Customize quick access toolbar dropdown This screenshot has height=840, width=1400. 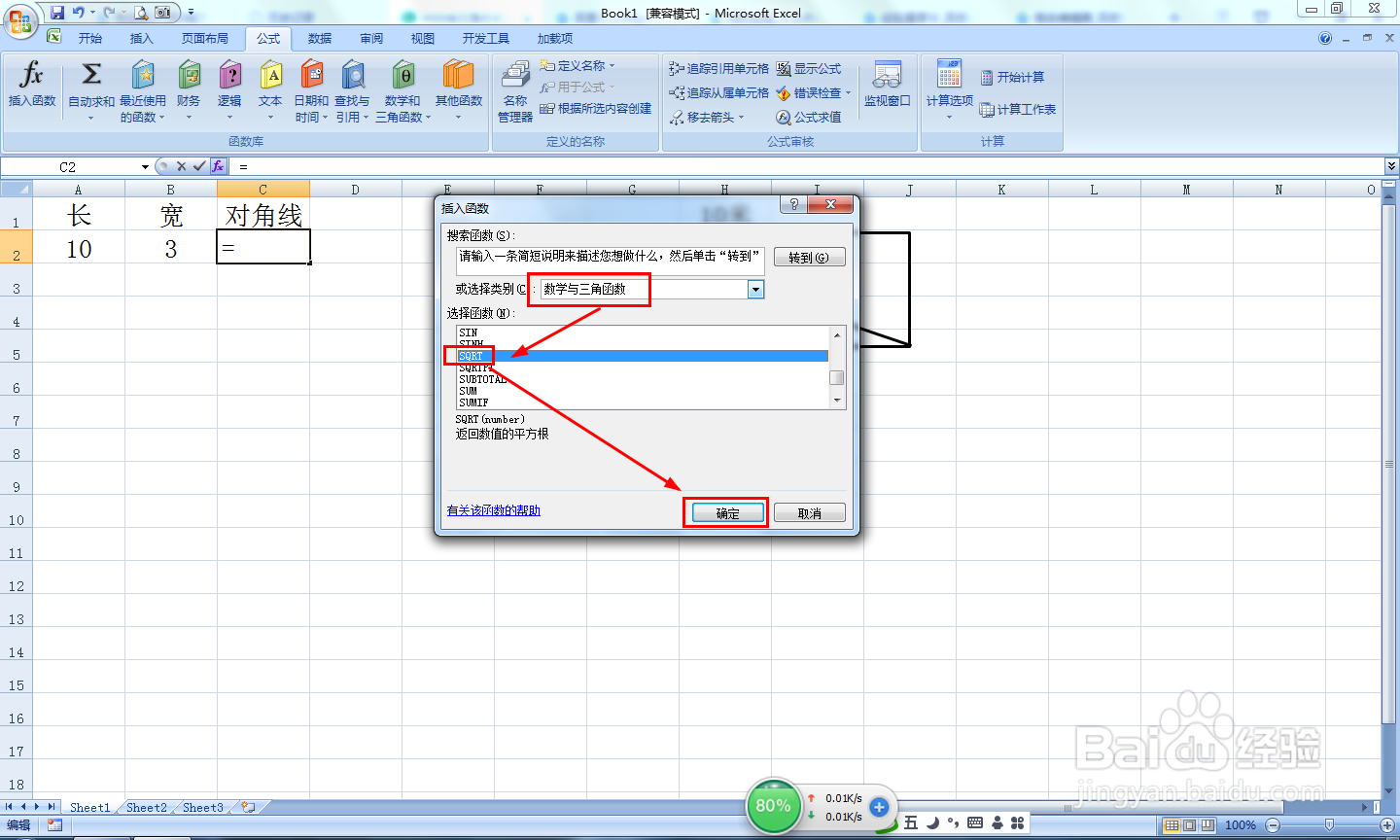pyautogui.click(x=192, y=13)
